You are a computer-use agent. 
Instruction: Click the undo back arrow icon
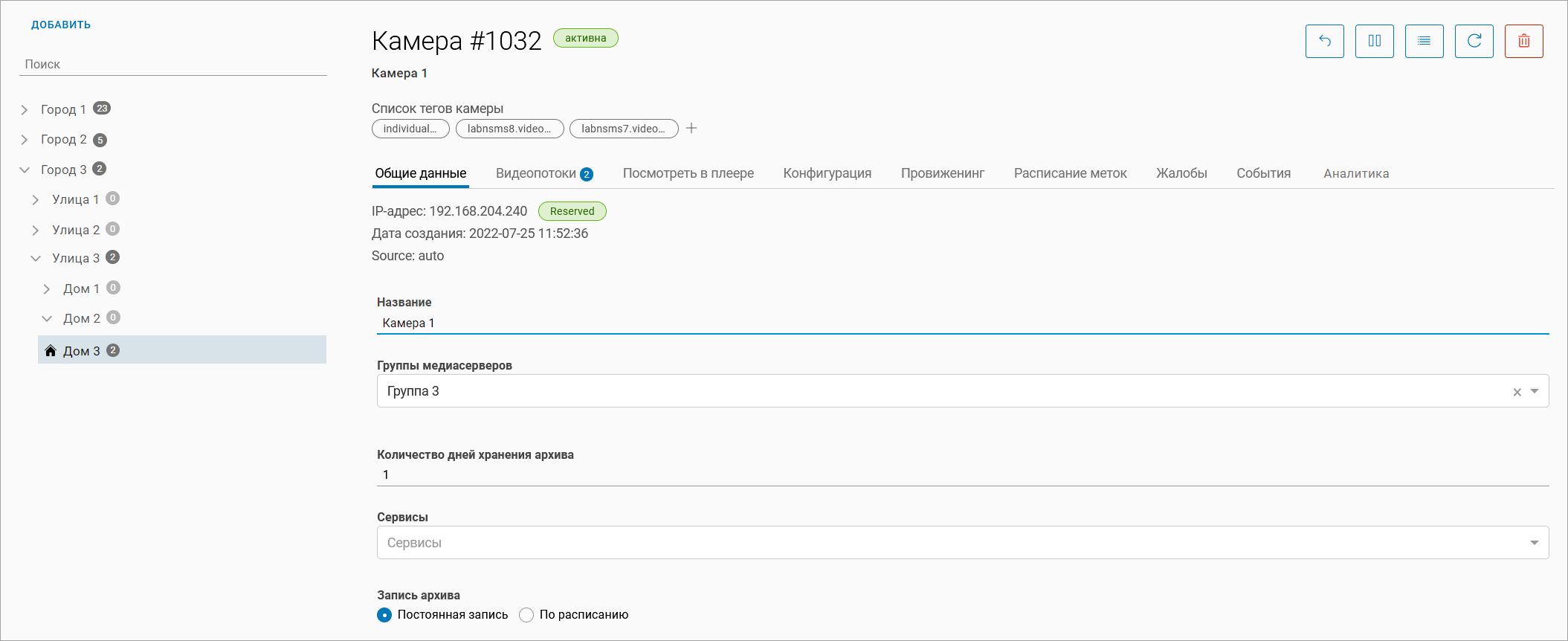(x=1324, y=41)
